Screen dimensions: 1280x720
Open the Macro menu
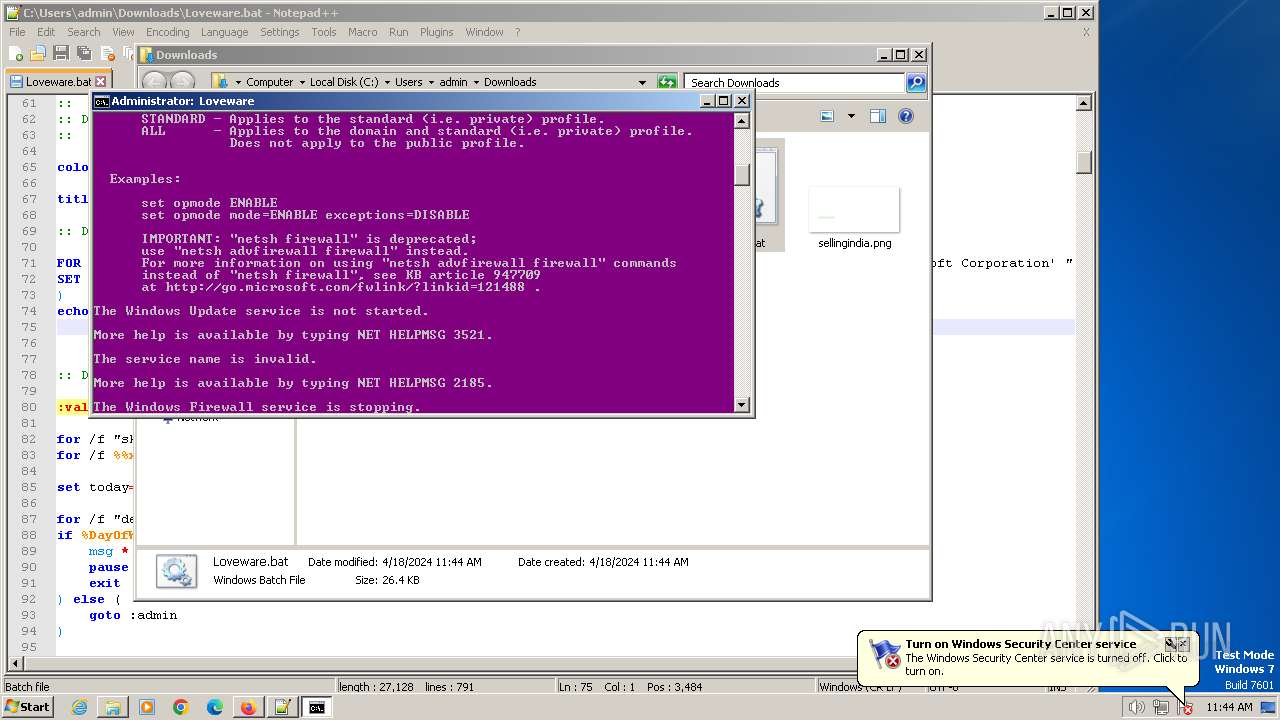tap(363, 32)
